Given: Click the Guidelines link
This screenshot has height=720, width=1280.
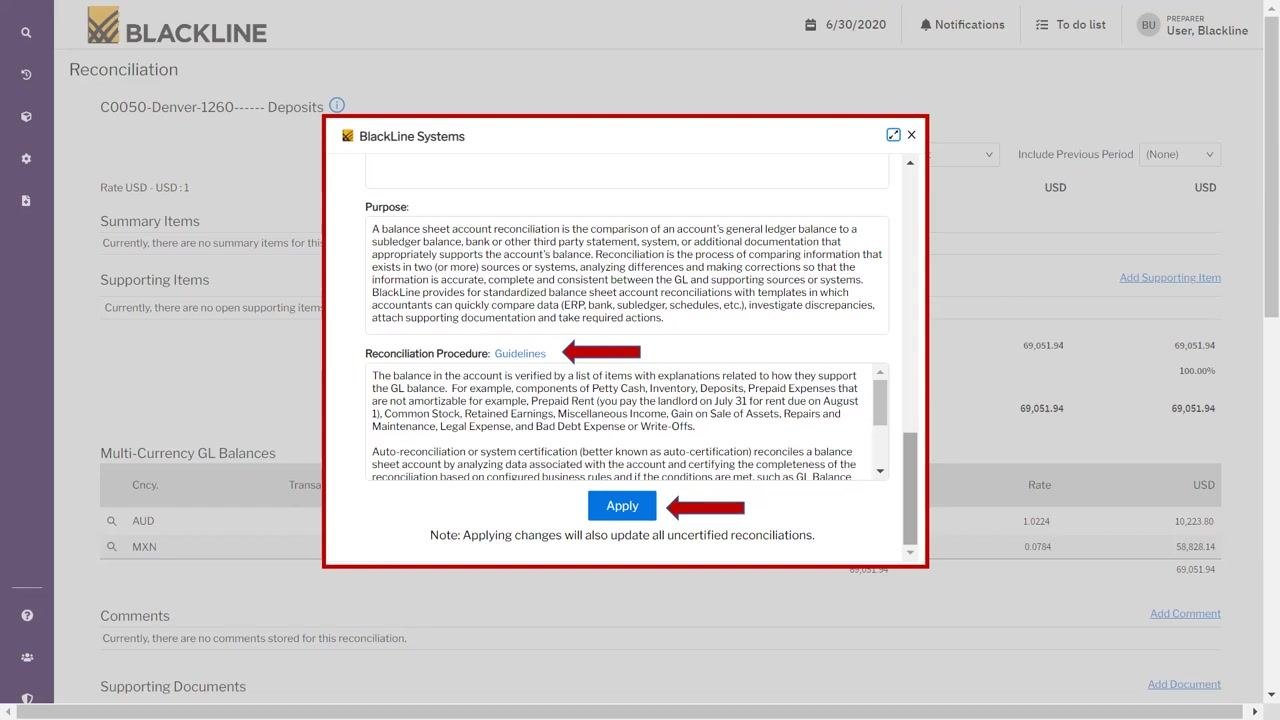Looking at the screenshot, I should click(x=520, y=354).
